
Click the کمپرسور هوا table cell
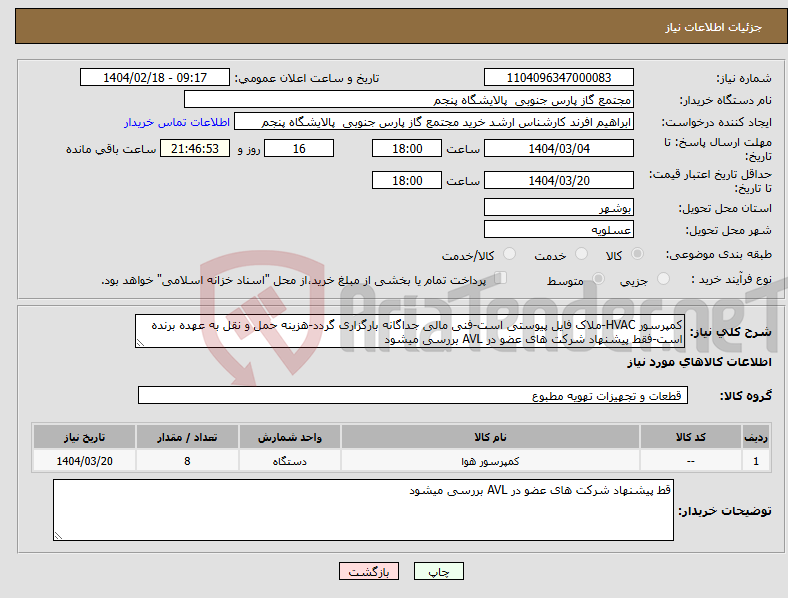[490, 461]
